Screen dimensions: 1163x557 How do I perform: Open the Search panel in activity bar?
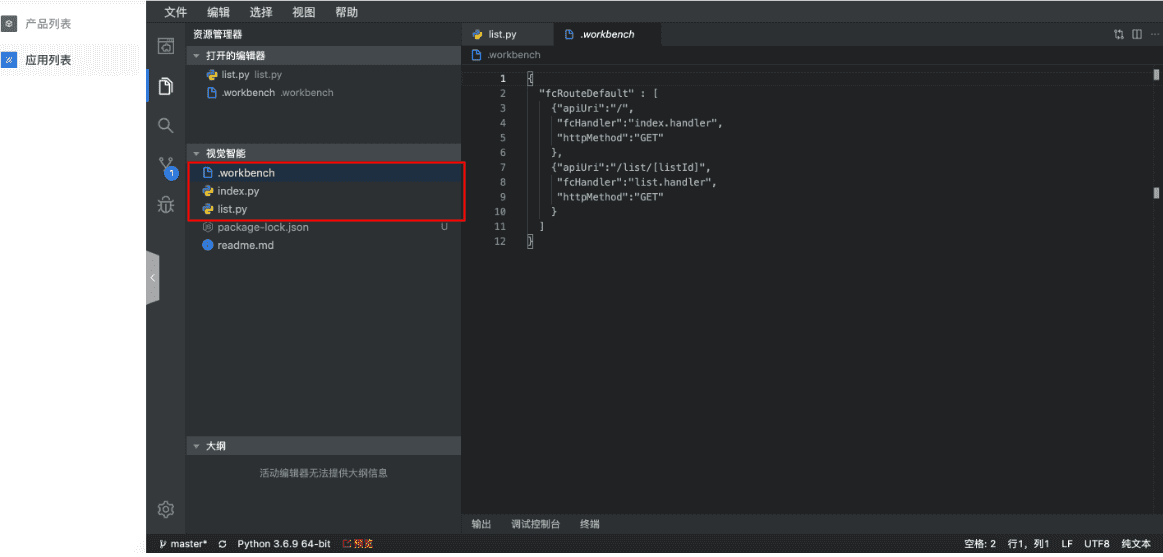(166, 126)
